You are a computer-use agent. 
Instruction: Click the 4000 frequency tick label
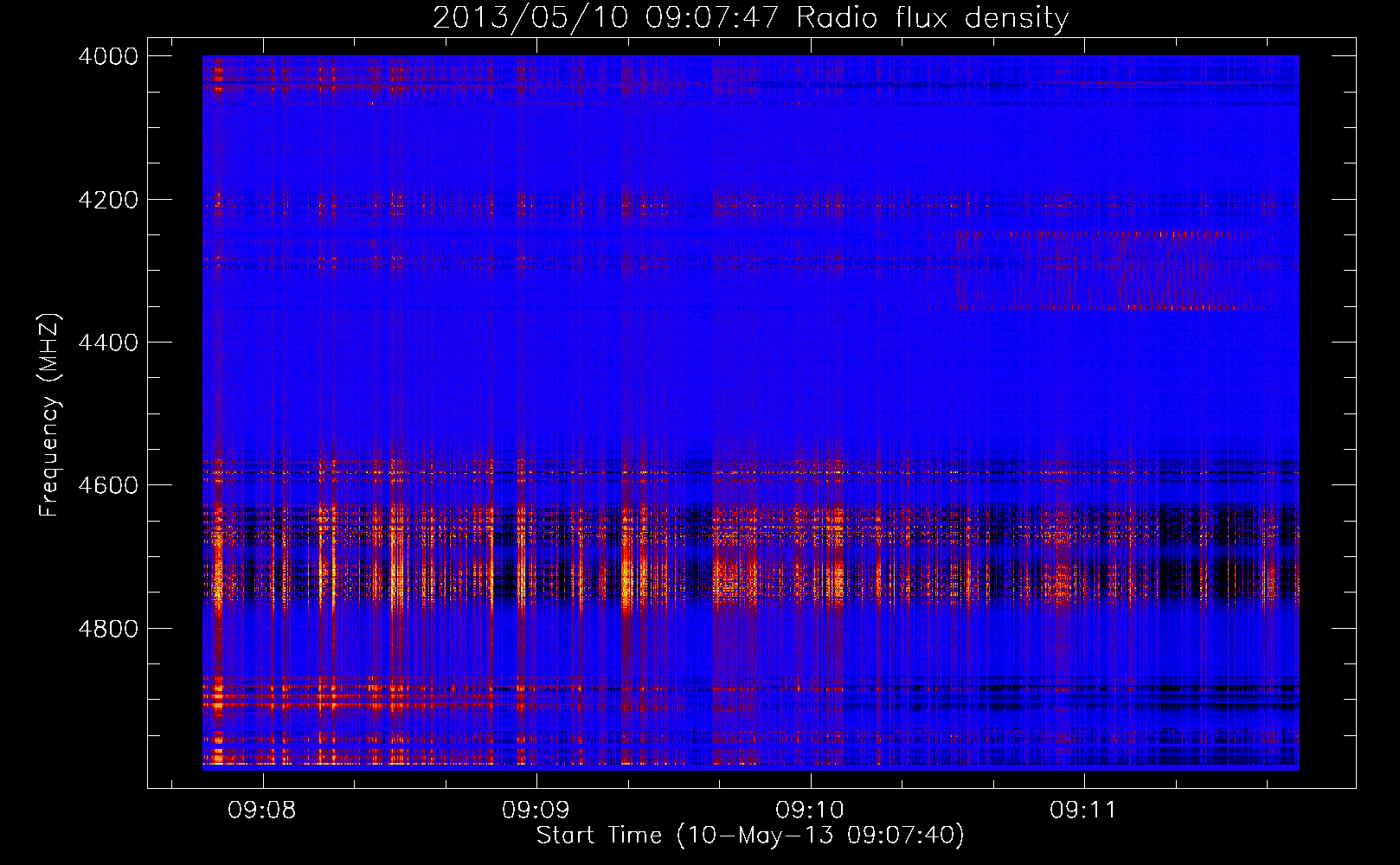click(x=108, y=56)
